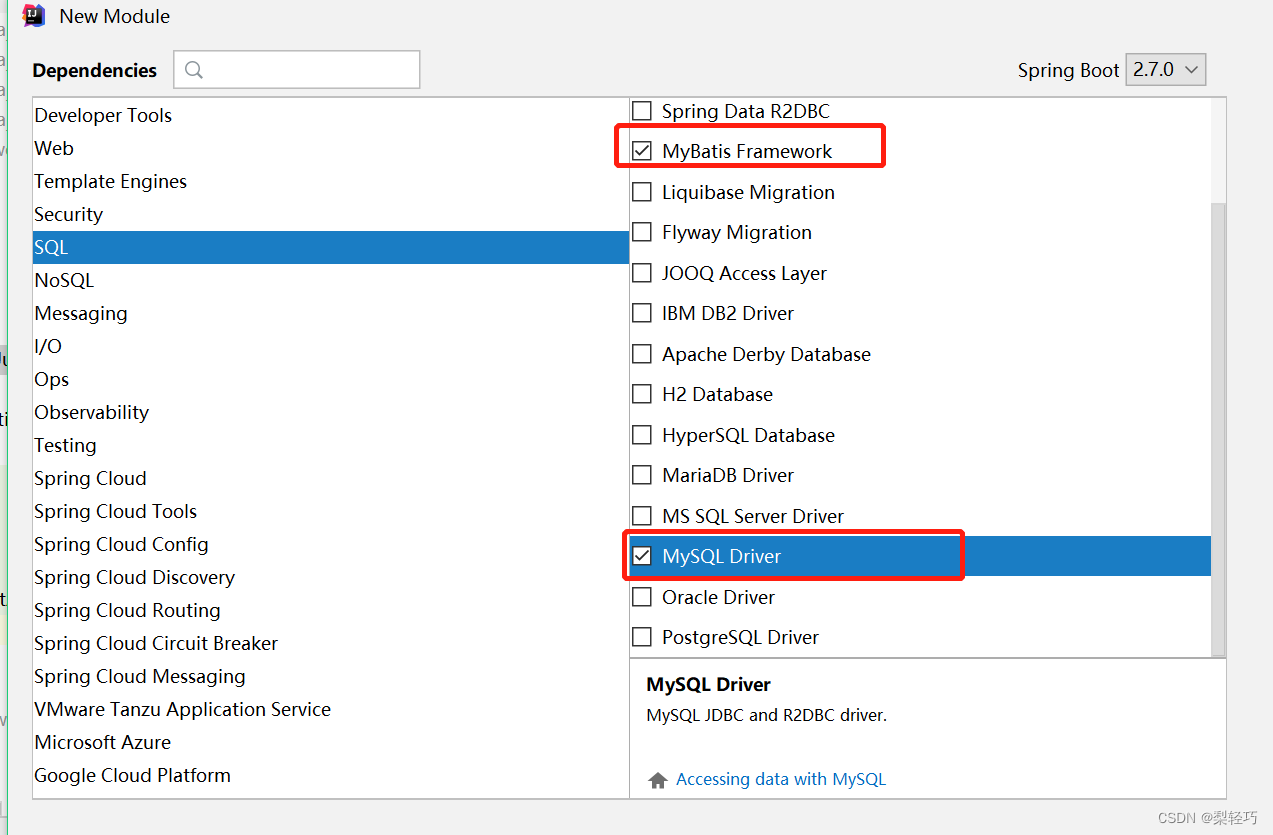Image resolution: width=1273 pixels, height=835 pixels.
Task: Click the IntelliJ IDEA icon in the title bar
Action: pos(32,16)
